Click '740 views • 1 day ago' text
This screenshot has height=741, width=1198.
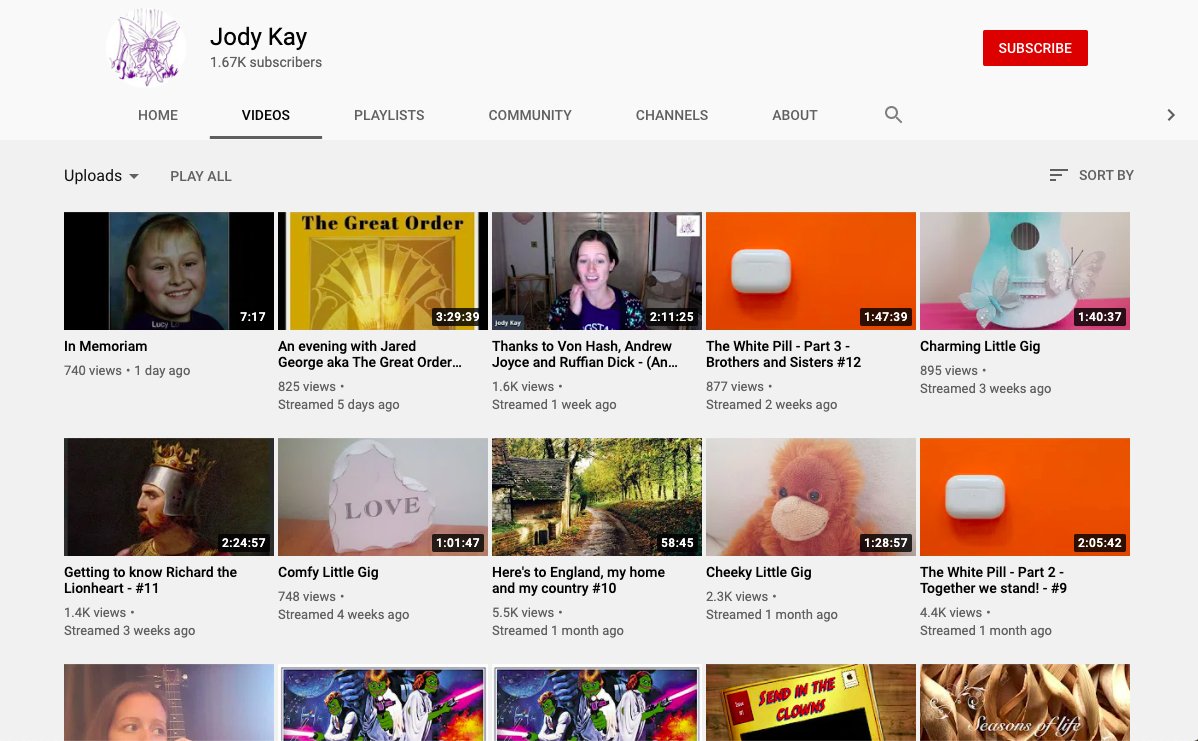tap(127, 370)
